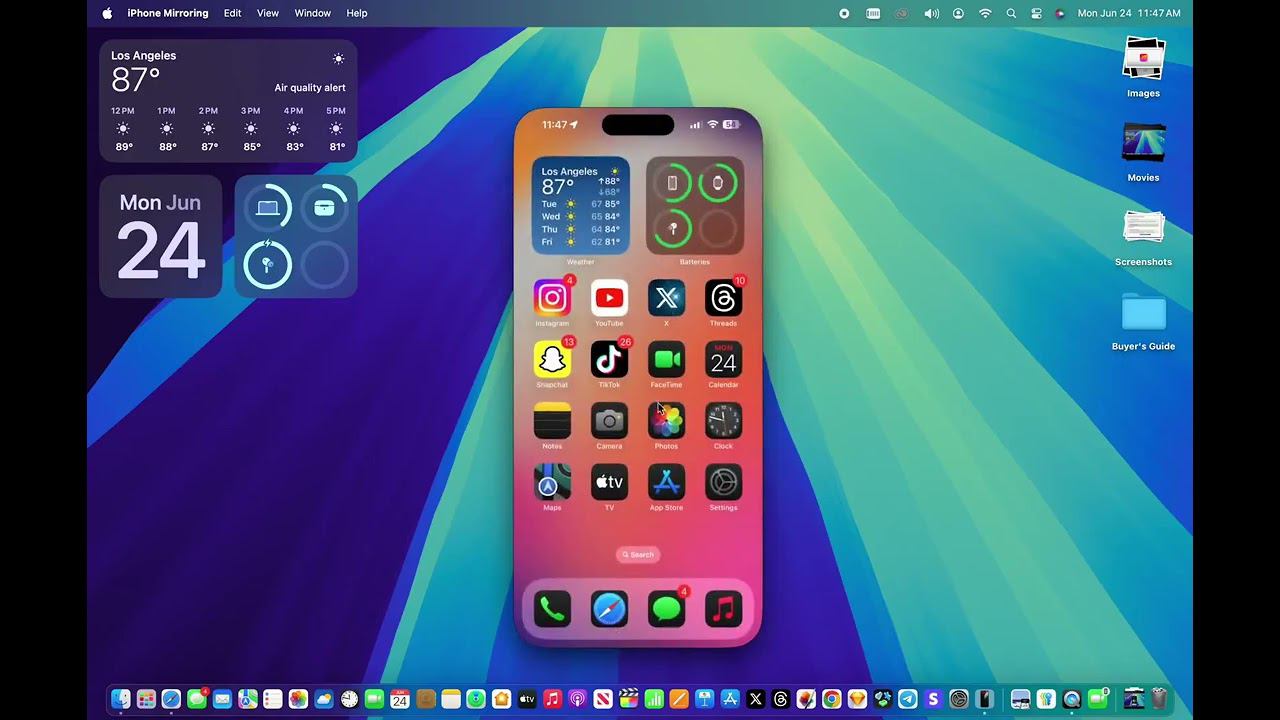This screenshot has width=1280, height=720.
Task: Launch Snapchat on the mirrored iPhone
Action: 552,360
